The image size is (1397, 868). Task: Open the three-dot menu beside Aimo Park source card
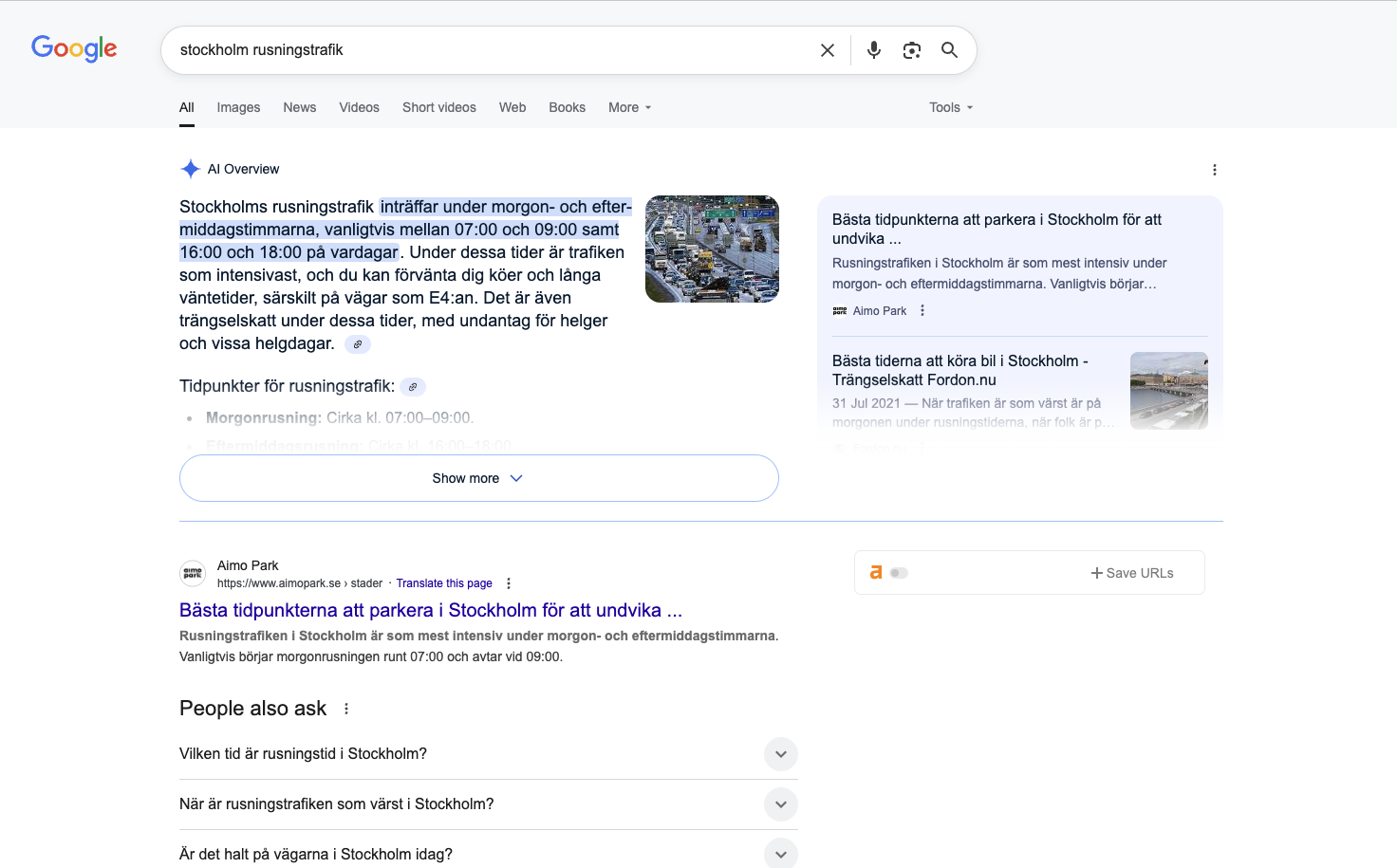coord(922,310)
